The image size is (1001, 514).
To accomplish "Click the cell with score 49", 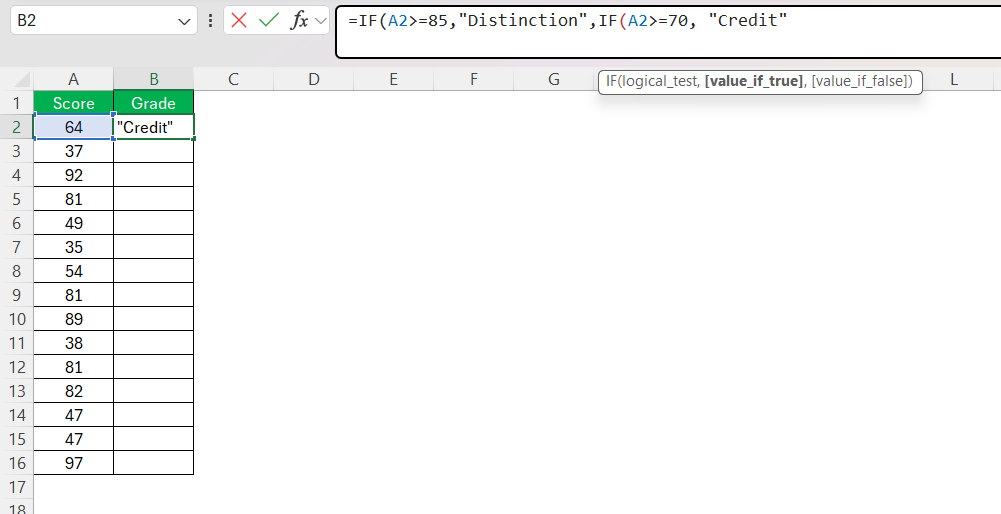I will tap(73, 223).
